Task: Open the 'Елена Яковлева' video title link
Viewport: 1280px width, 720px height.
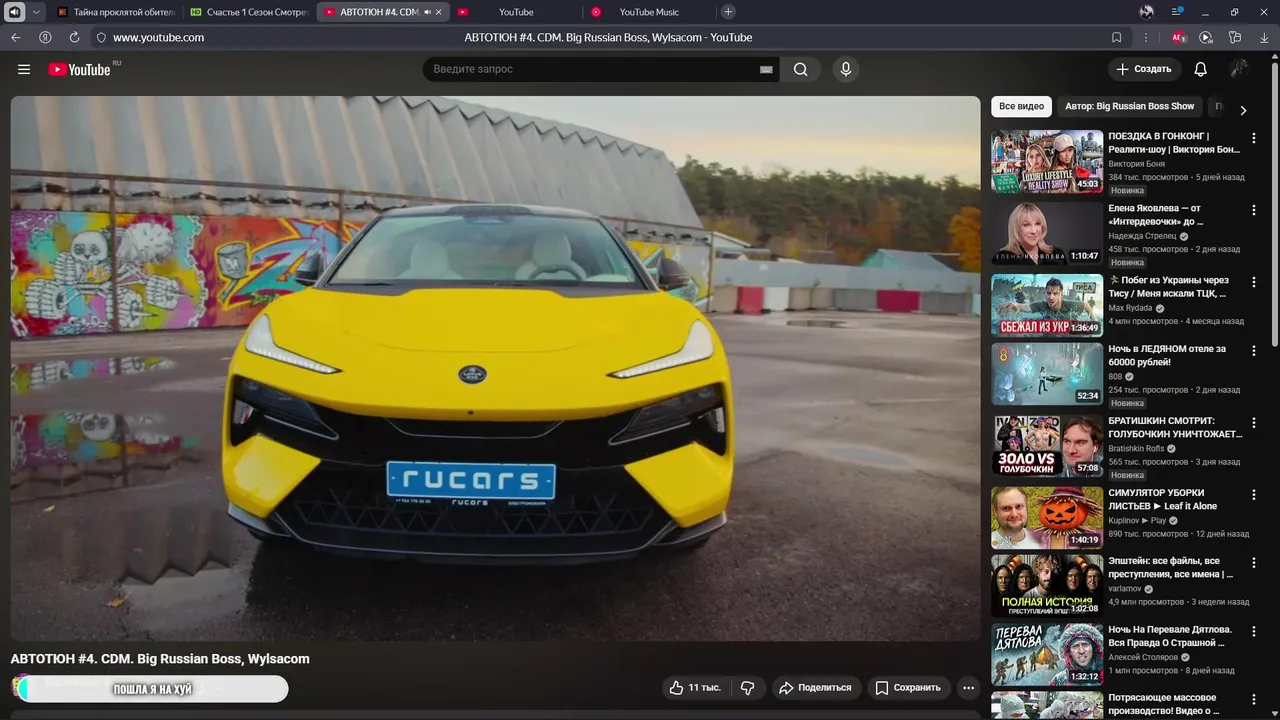Action: point(1156,215)
